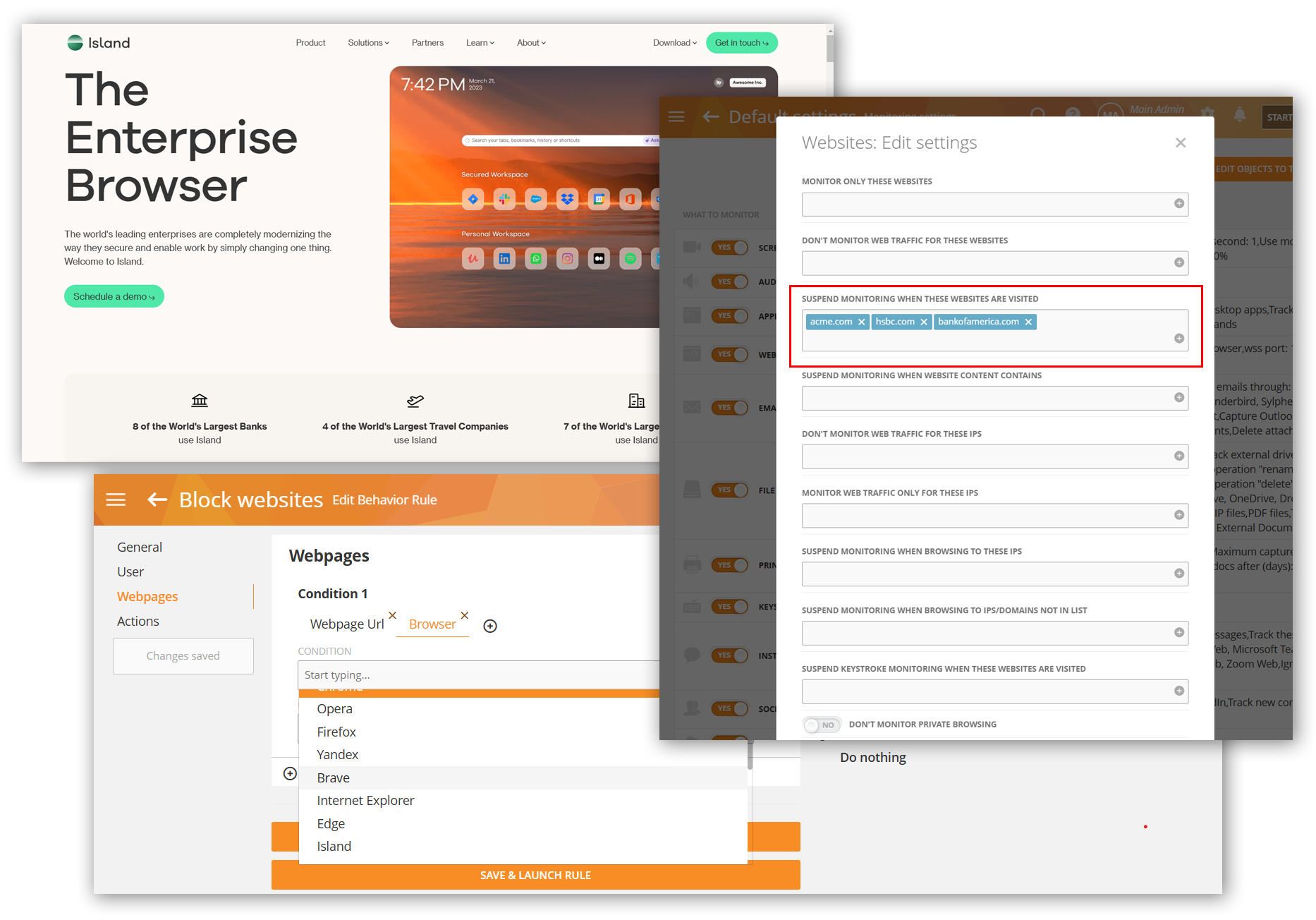Open the Block websites hamburger menu

tap(116, 500)
